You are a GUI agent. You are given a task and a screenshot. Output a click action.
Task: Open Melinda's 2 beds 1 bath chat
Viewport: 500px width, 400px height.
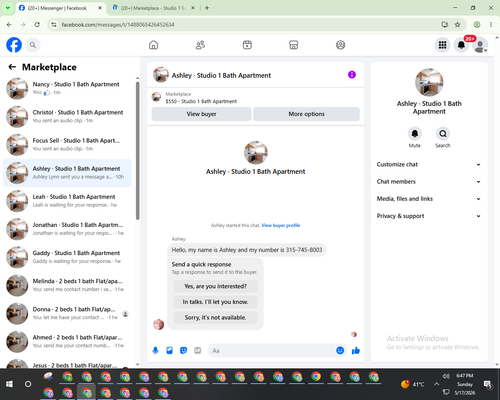pos(67,285)
